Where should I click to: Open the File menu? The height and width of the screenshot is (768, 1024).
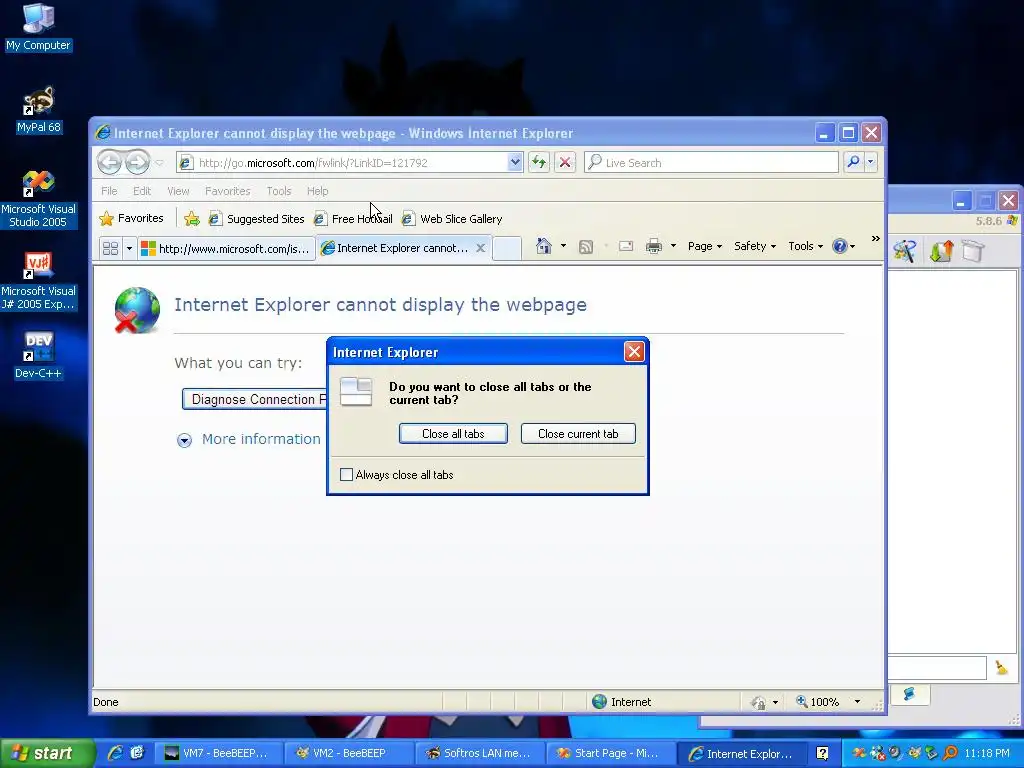pos(109,191)
